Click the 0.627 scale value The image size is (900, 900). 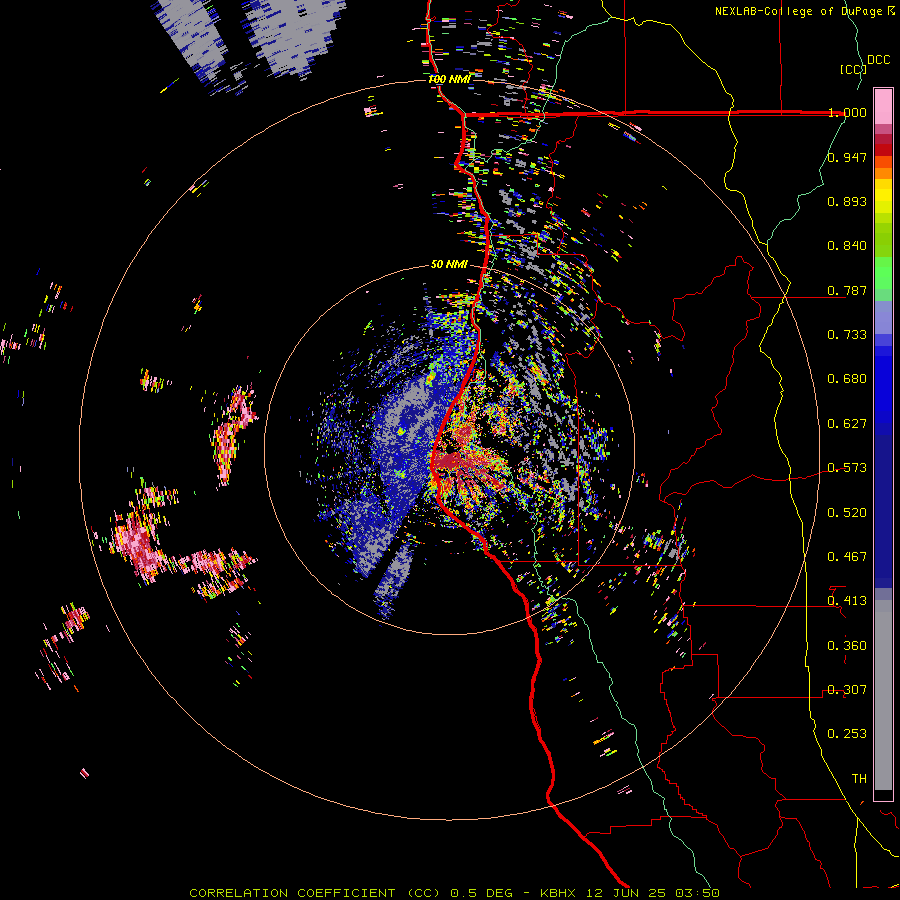(847, 424)
